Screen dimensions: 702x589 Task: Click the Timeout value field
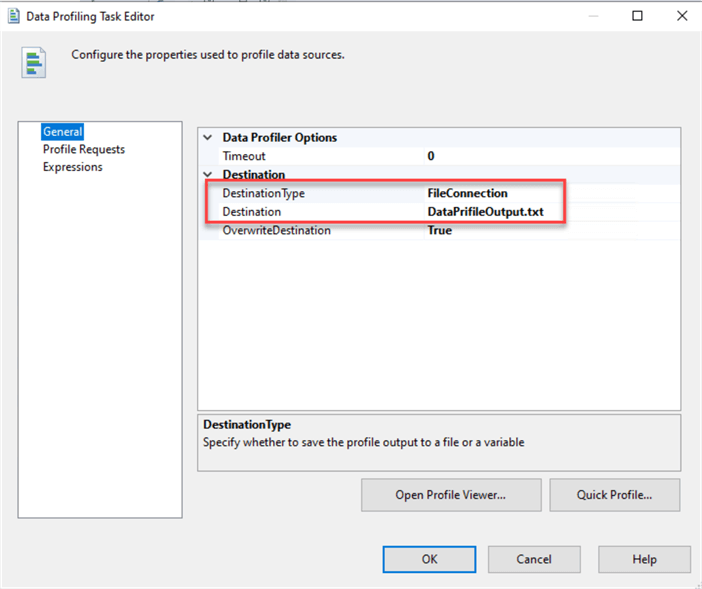[x=432, y=156]
